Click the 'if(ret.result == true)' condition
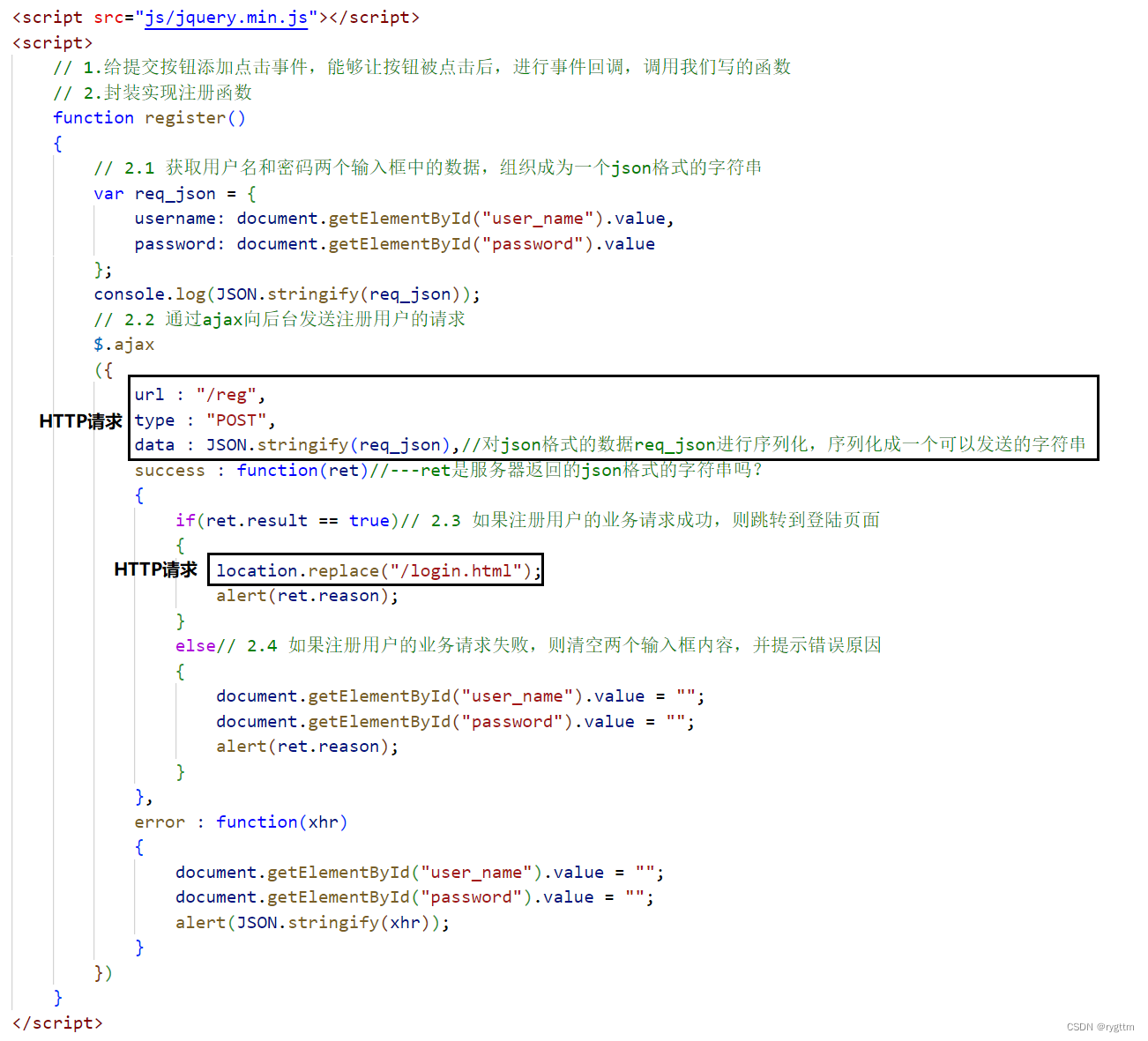This screenshot has width=1148, height=1041. point(287,520)
